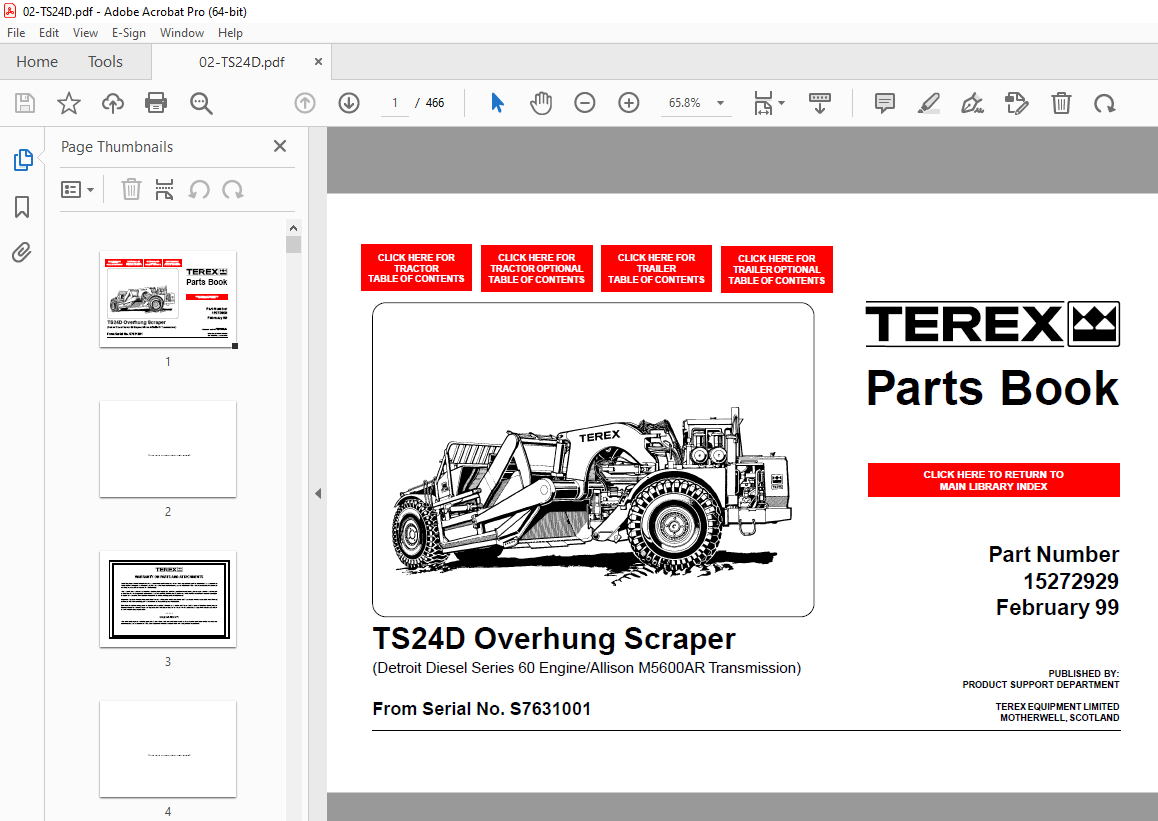Open the Window menu
Image resolution: width=1158 pixels, height=821 pixels.
click(182, 32)
